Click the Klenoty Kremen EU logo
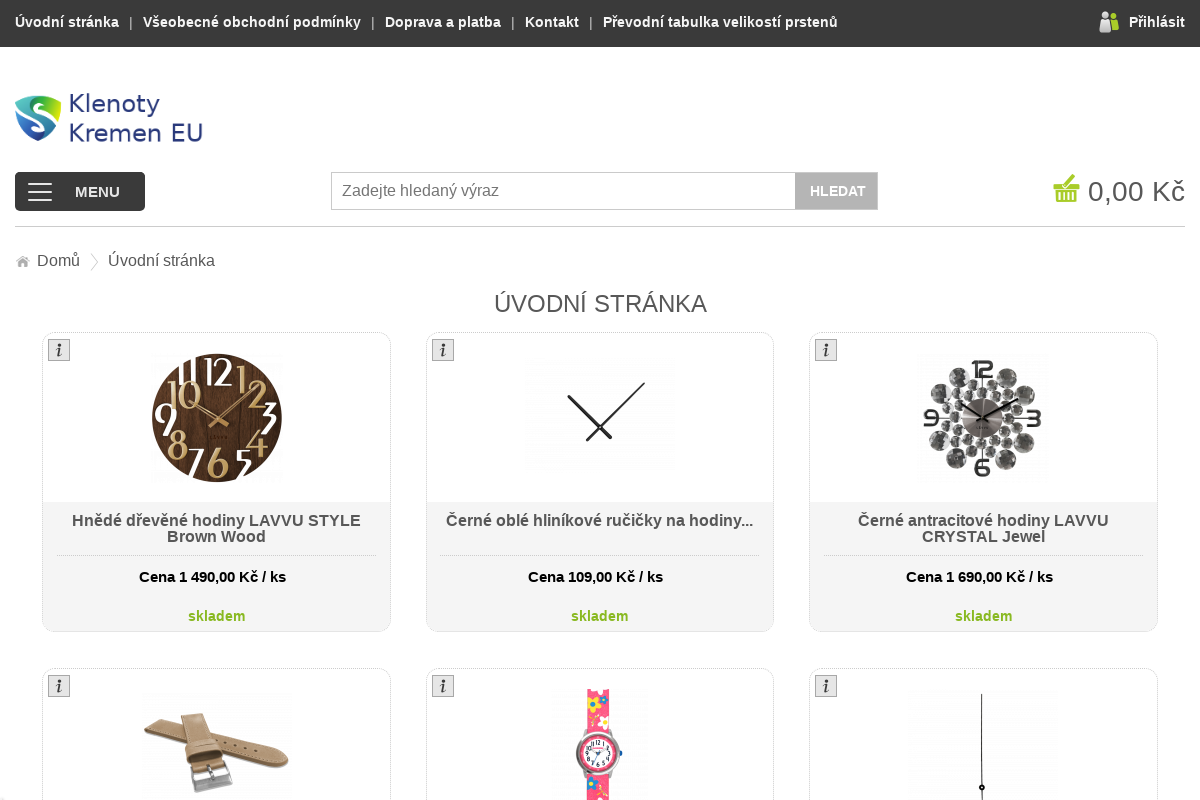This screenshot has width=1200, height=800. point(107,117)
